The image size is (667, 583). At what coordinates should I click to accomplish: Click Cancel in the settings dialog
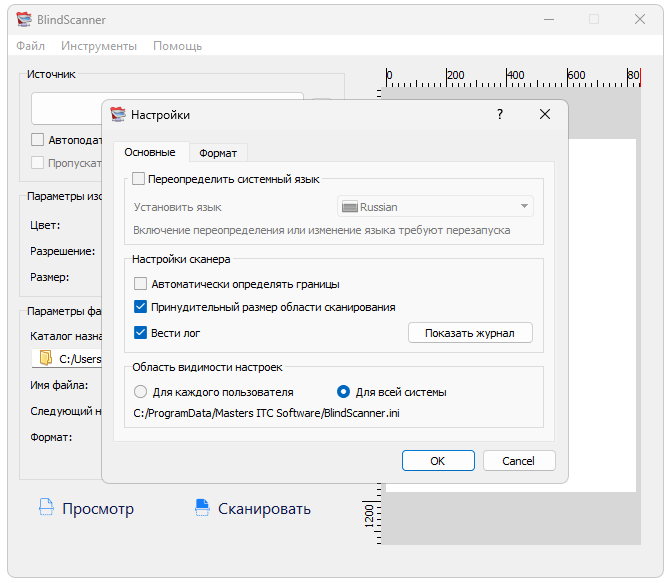(519, 461)
